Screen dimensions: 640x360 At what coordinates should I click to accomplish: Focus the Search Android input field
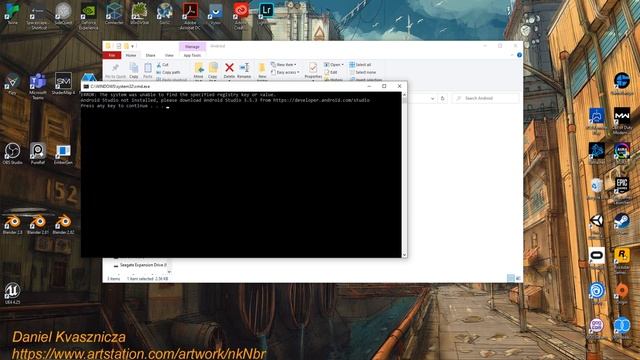click(486, 98)
